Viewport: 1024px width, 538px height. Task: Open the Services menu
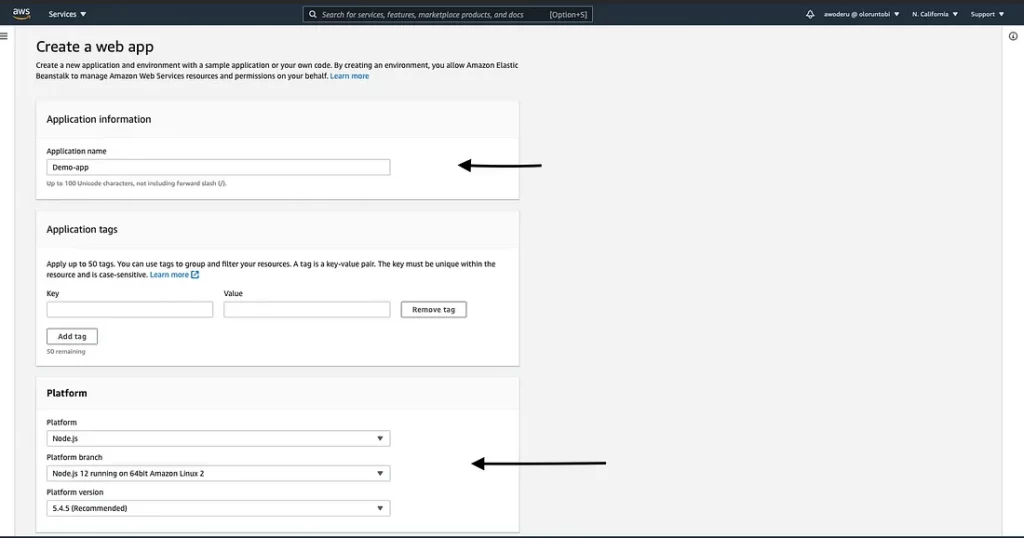coord(68,15)
